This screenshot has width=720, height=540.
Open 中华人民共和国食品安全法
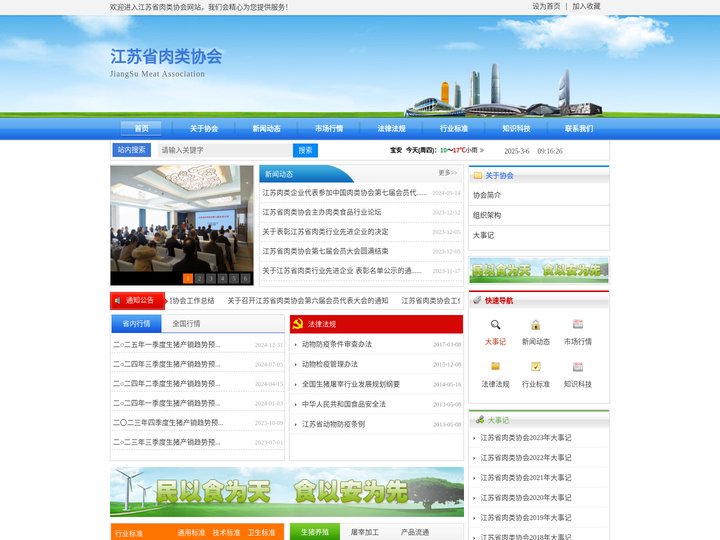[x=343, y=404]
